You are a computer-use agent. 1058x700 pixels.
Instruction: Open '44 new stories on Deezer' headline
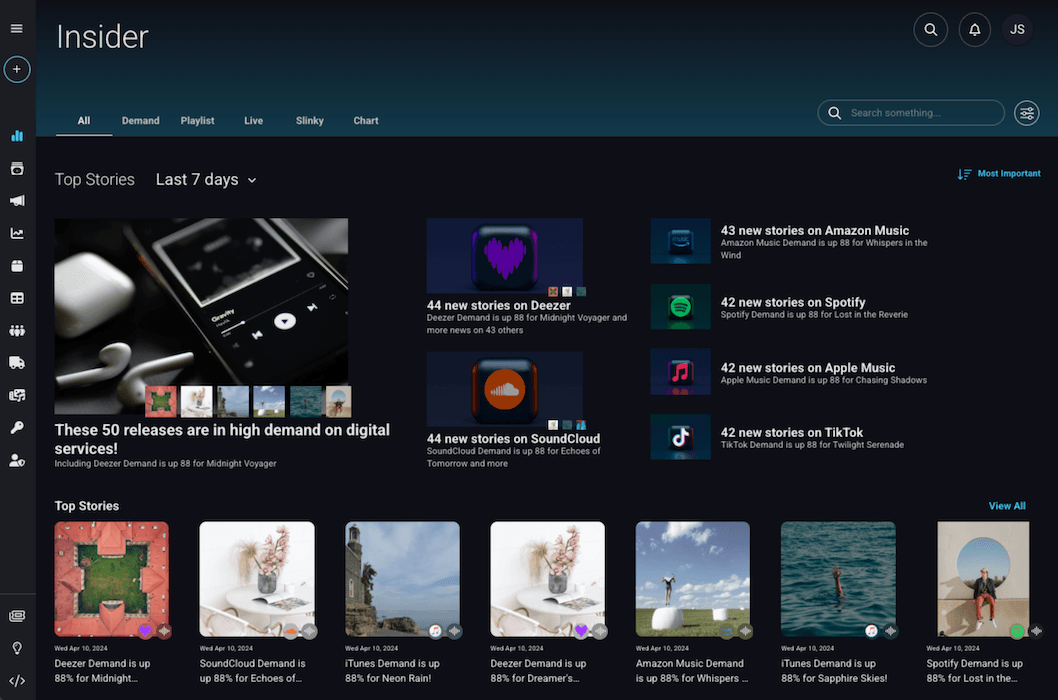click(499, 305)
